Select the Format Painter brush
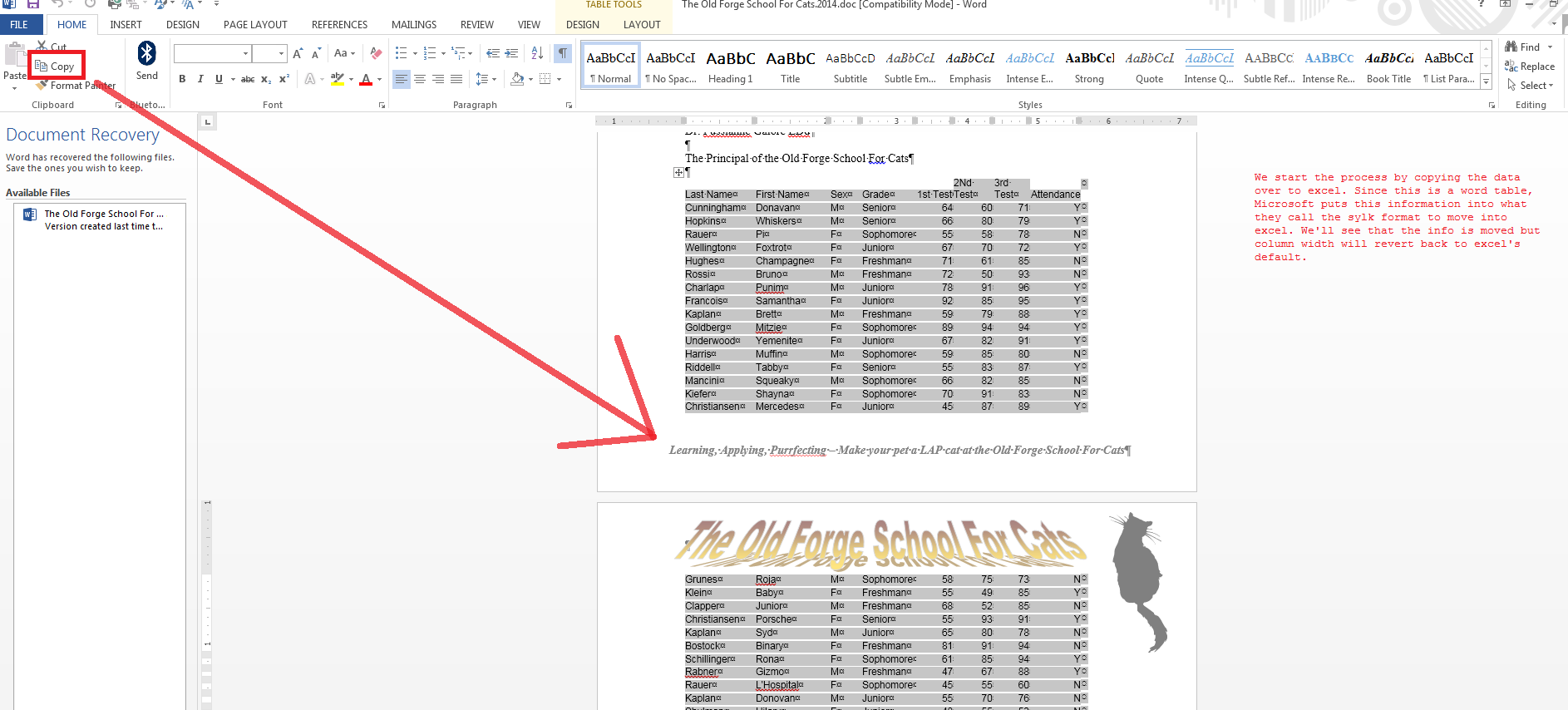The width and height of the screenshot is (1568, 710). [76, 85]
